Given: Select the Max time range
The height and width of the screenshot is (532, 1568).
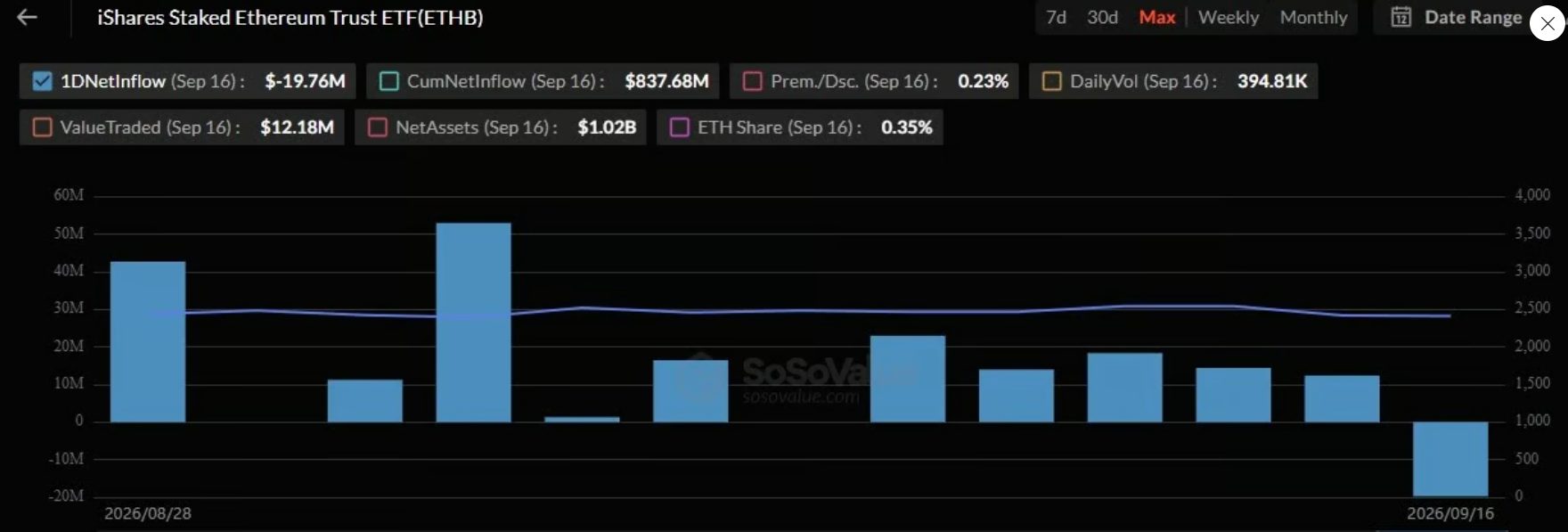Looking at the screenshot, I should click(1157, 17).
